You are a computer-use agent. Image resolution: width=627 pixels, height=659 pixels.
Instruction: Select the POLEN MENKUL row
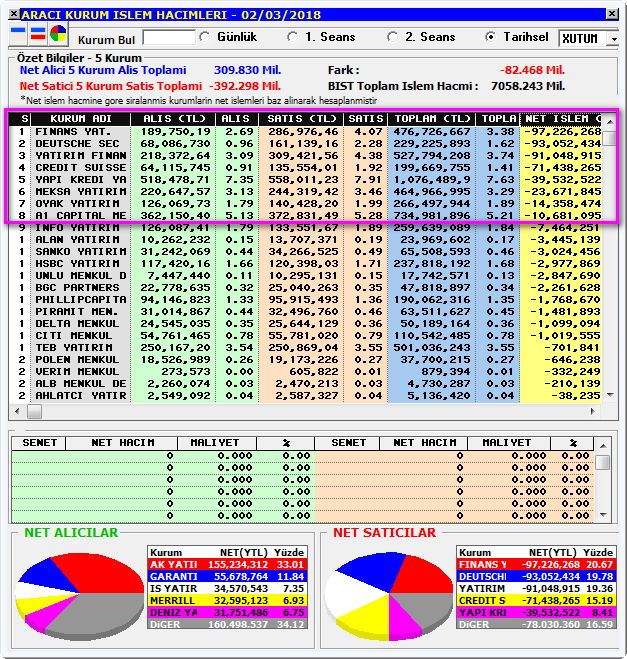pyautogui.click(x=306, y=359)
